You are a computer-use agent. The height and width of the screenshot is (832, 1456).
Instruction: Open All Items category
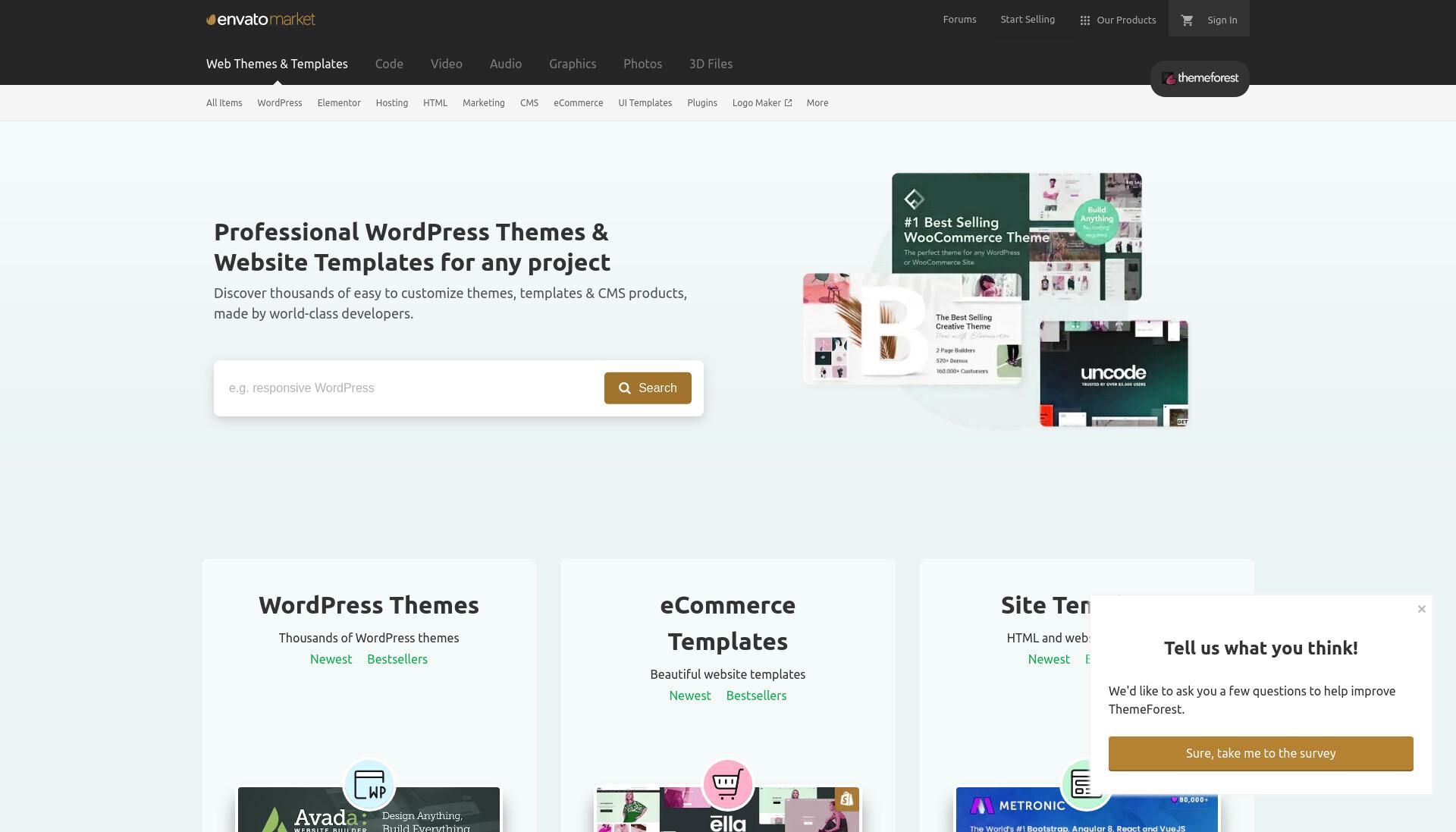click(x=224, y=103)
